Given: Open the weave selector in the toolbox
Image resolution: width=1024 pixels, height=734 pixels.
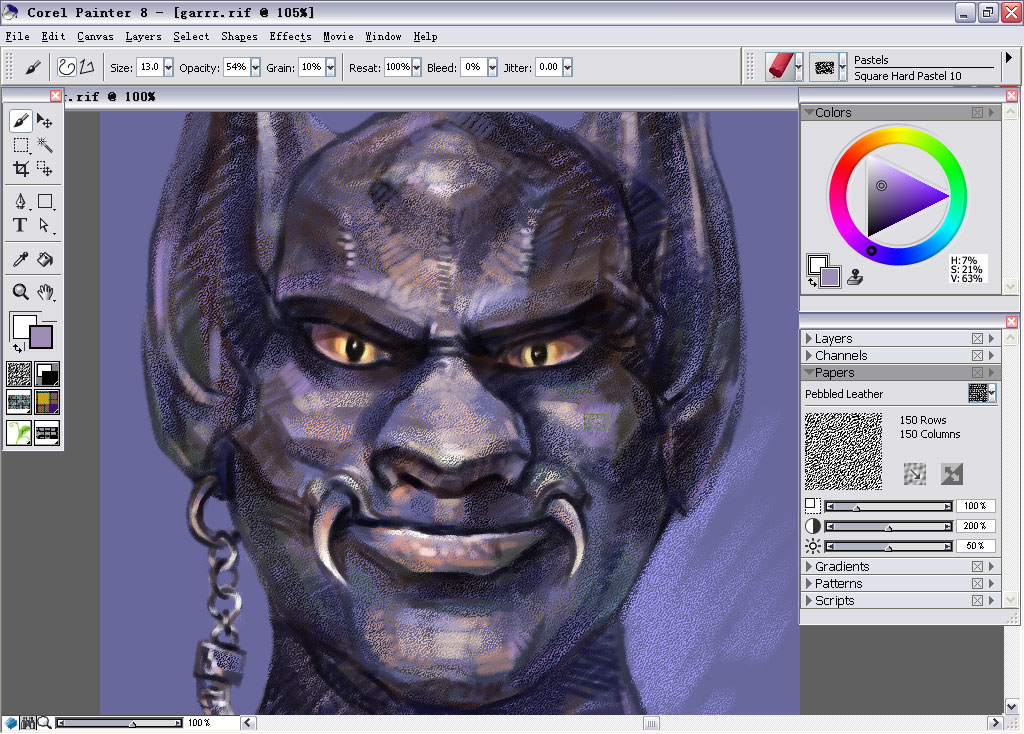Looking at the screenshot, I should coord(47,402).
